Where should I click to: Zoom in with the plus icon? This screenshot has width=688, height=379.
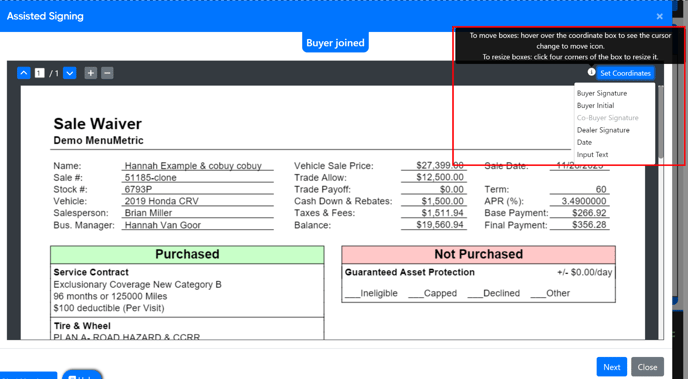[90, 73]
